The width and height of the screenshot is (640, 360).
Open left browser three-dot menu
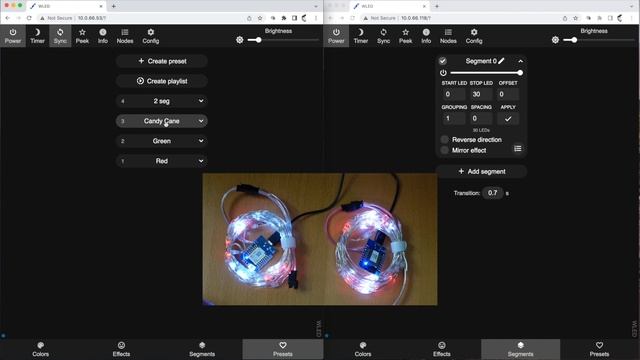316,18
